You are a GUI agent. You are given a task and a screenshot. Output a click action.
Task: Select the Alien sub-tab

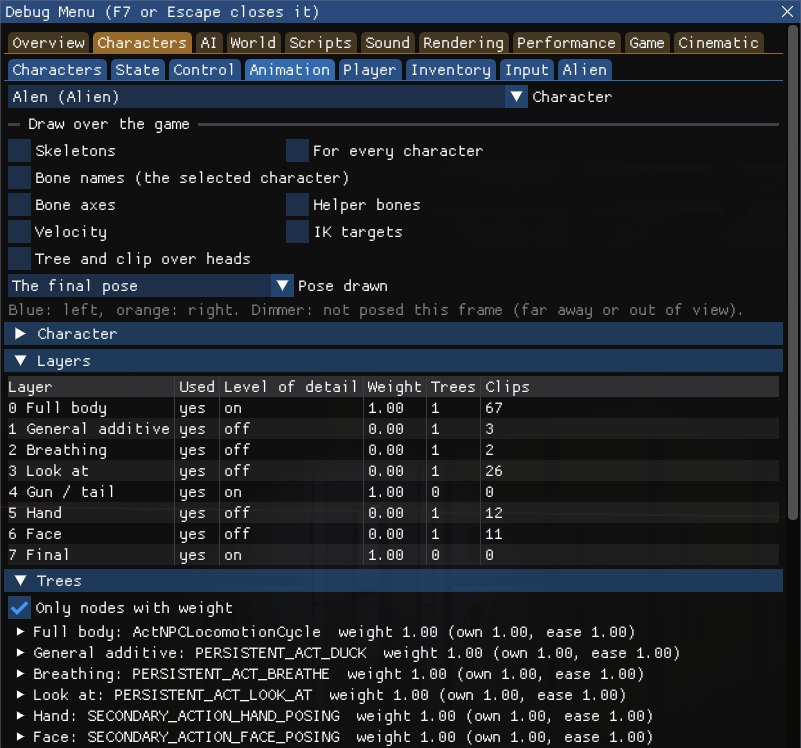click(584, 70)
